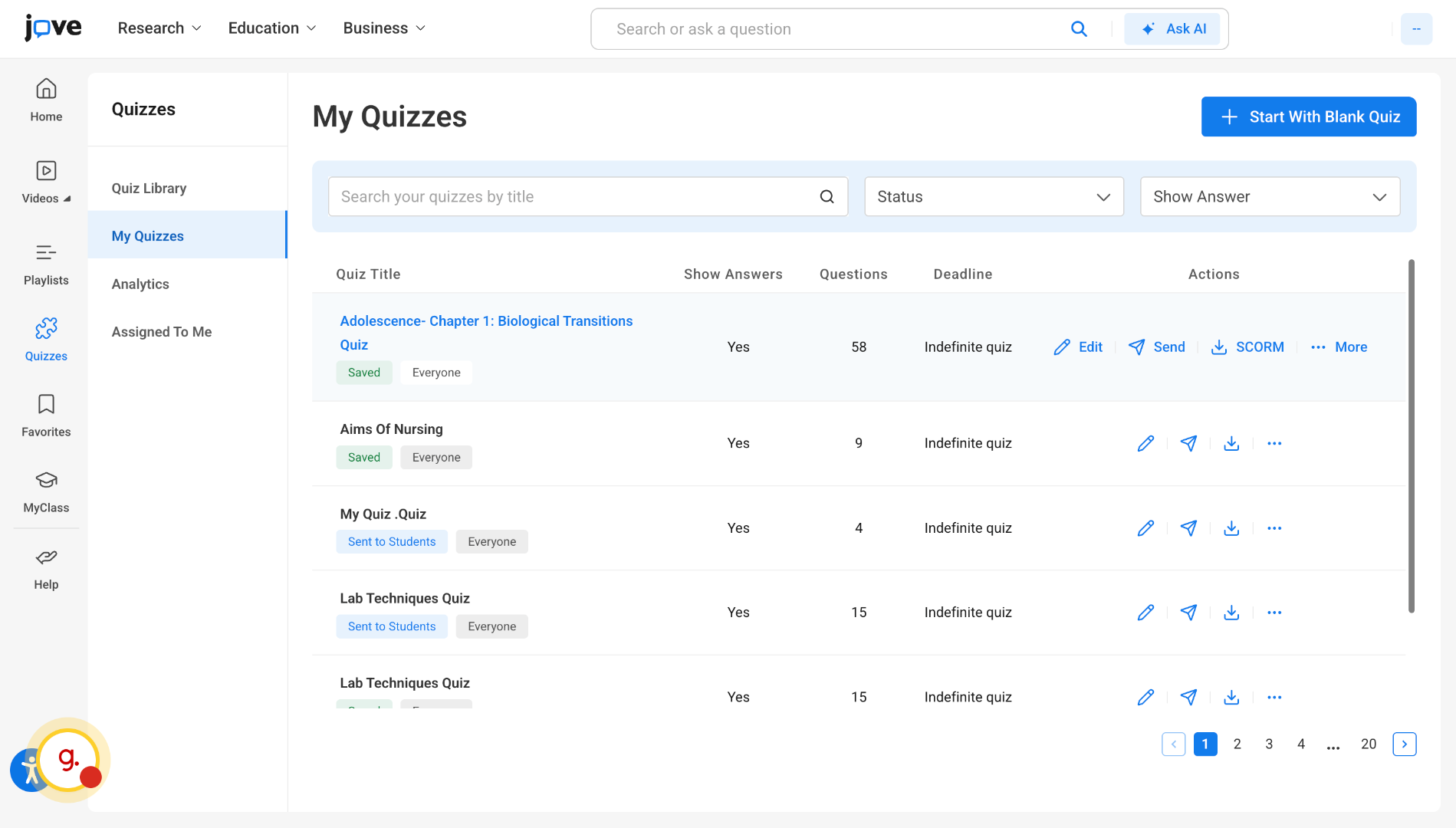Expand the Research menu in header
Viewport: 1456px width, 828px height.
pyautogui.click(x=159, y=28)
